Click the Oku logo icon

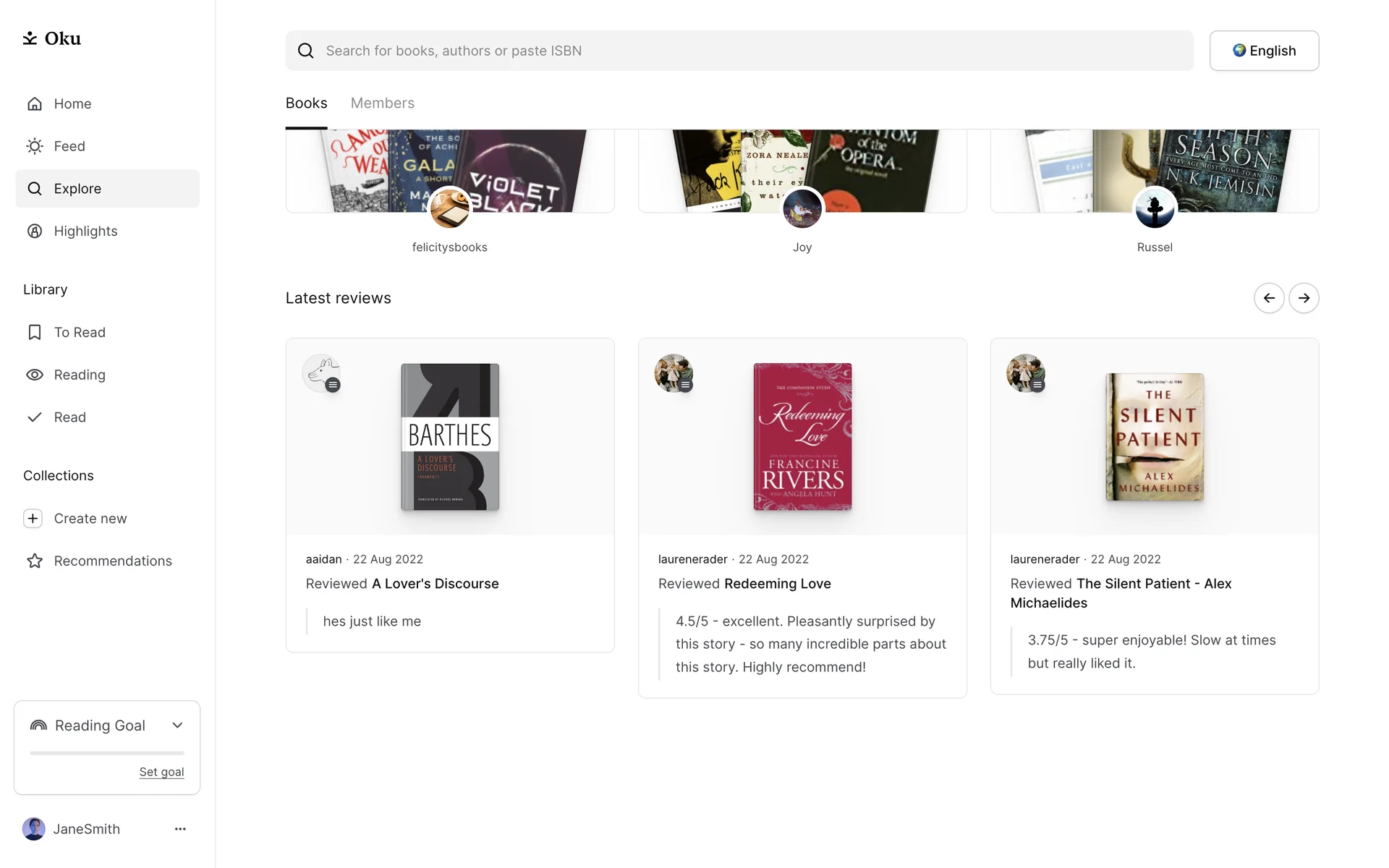(30, 38)
